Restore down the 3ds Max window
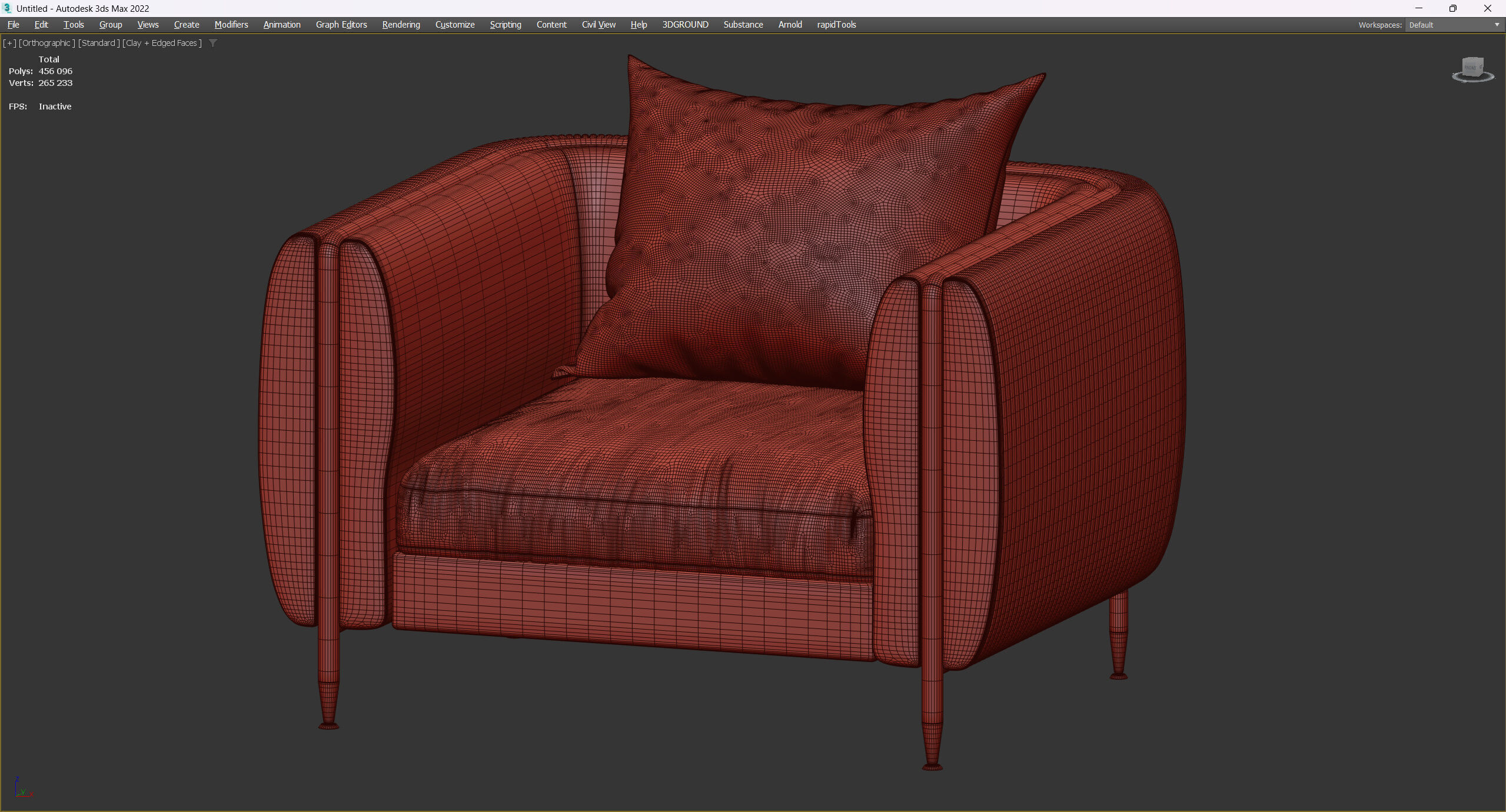This screenshot has width=1506, height=812. (x=1453, y=8)
